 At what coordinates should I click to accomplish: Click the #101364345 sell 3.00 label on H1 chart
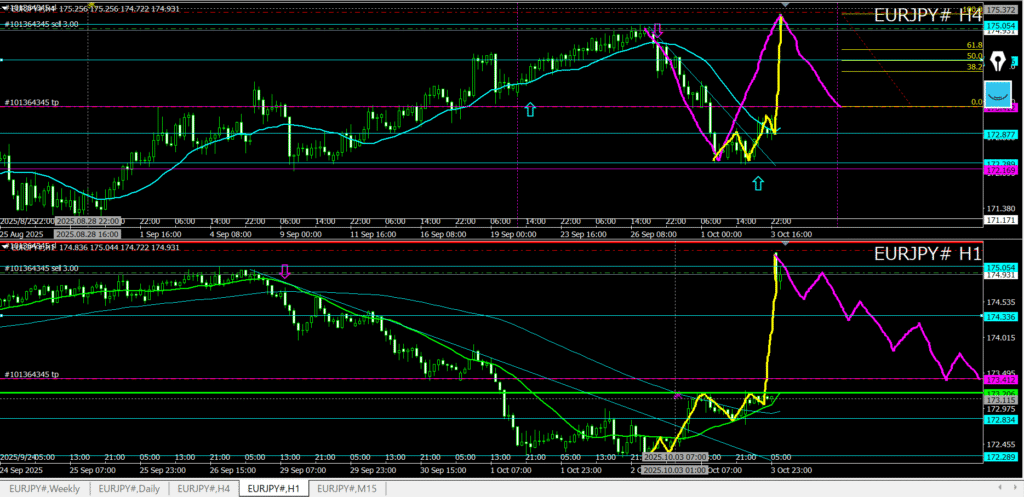[x=42, y=268]
